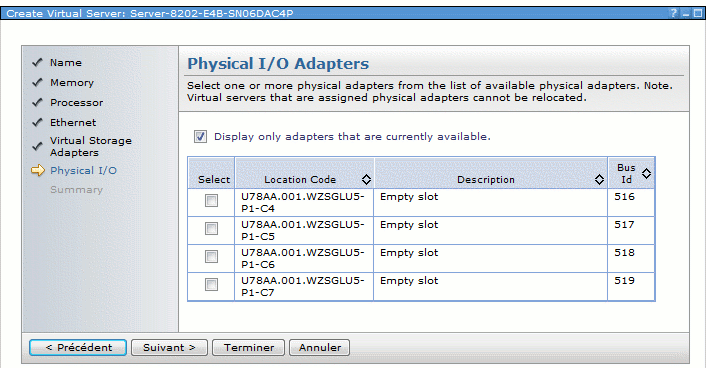Select the adapter slot P1-C5 checkbox
Screen dimensions: 706x368
211,228
